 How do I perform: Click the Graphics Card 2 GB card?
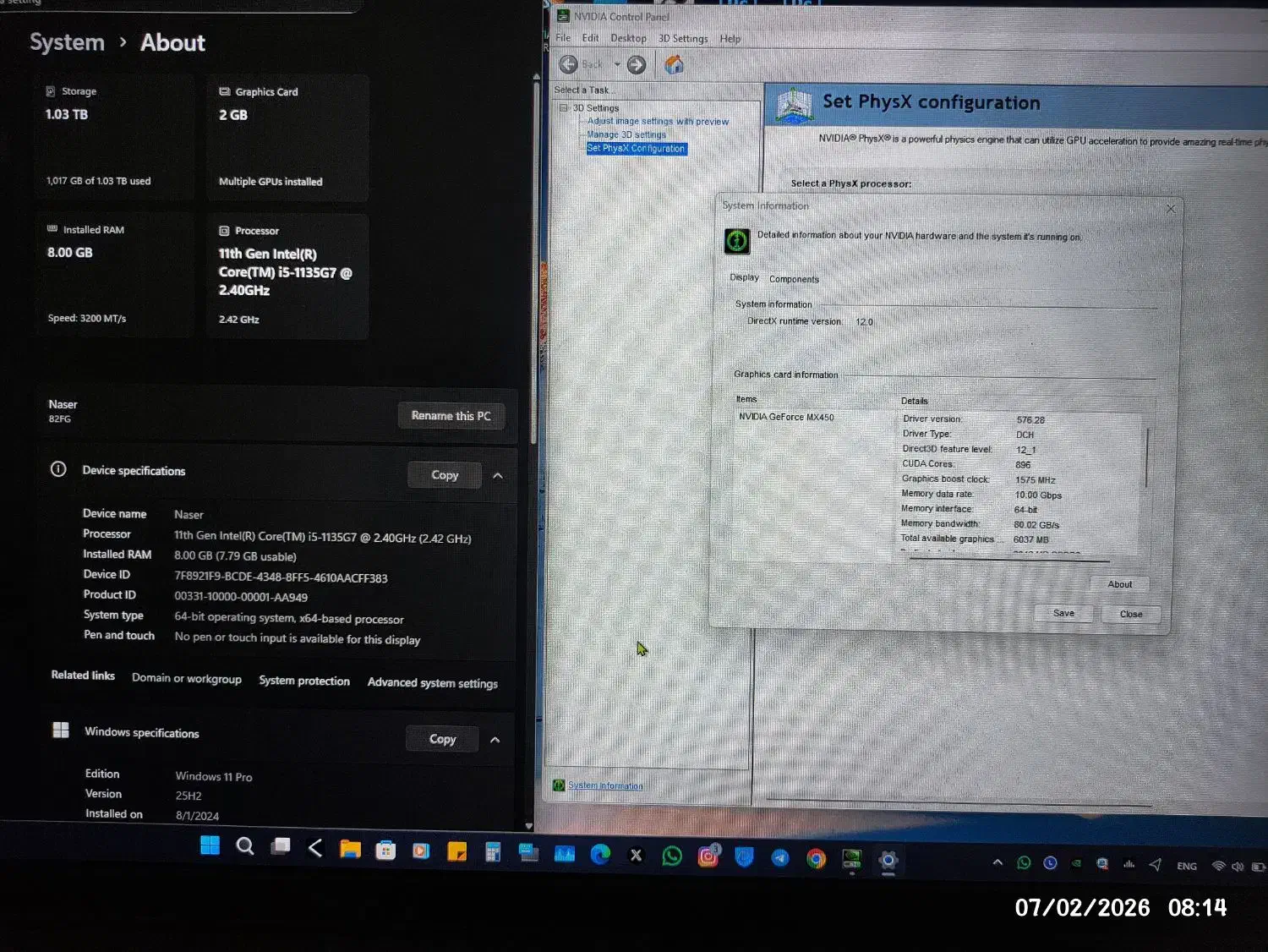coord(287,138)
